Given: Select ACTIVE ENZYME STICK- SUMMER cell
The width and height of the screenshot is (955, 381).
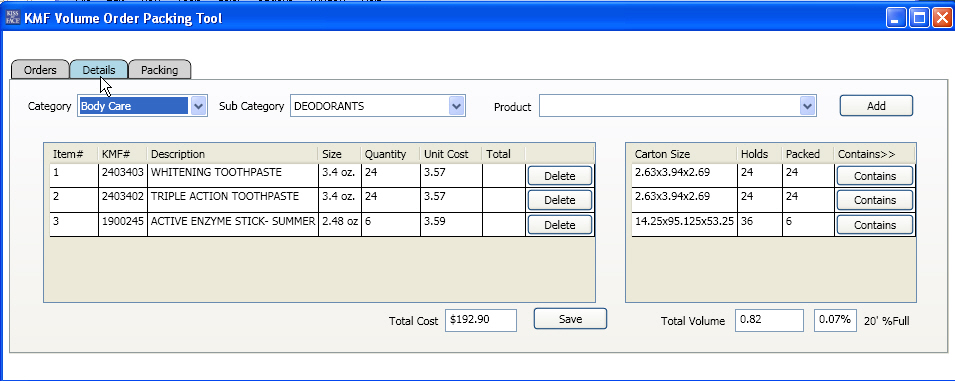Looking at the screenshot, I should (233, 224).
